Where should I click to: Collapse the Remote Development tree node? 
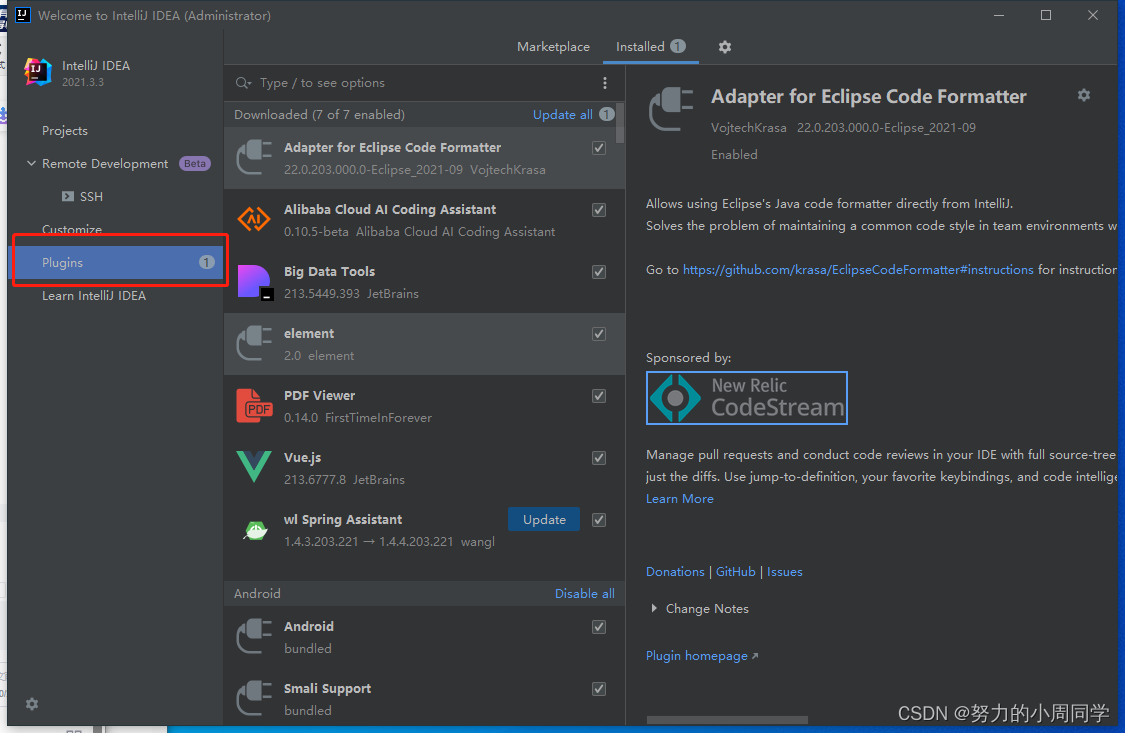coord(31,164)
